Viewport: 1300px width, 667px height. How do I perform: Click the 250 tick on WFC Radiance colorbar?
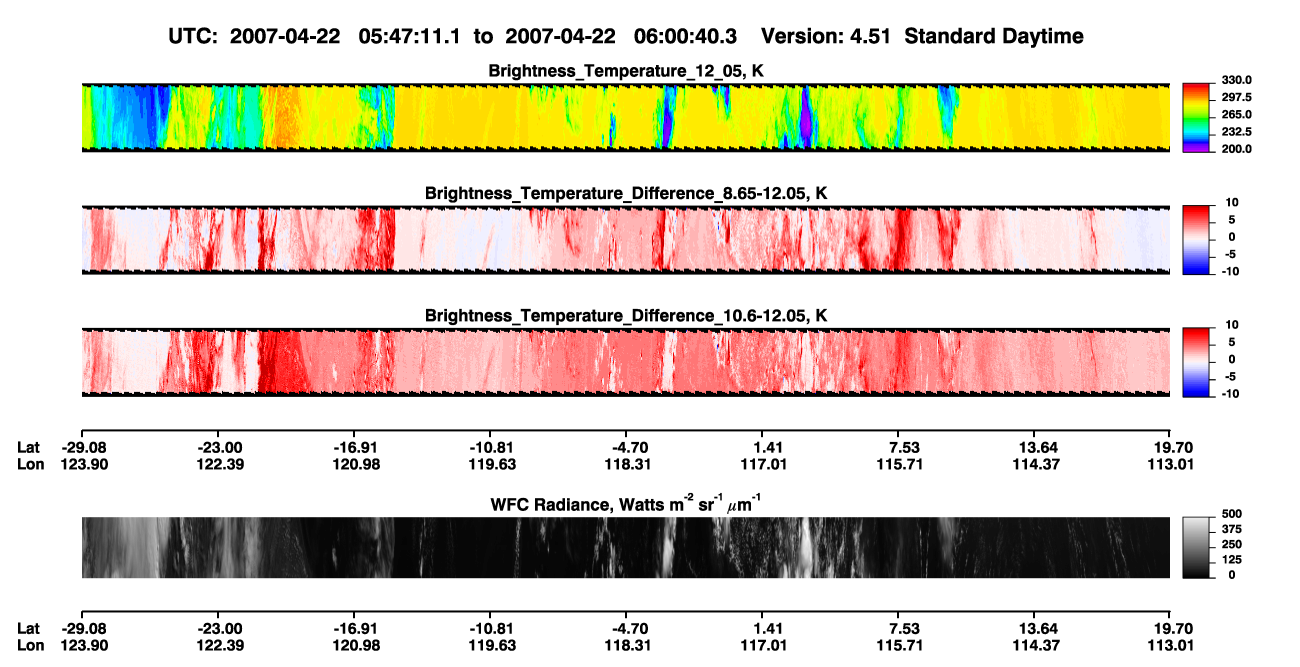tap(1234, 544)
